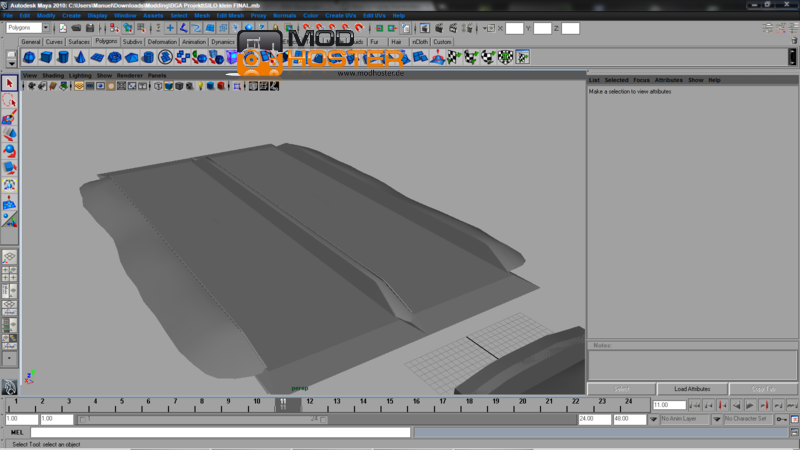This screenshot has width=800, height=450.
Task: Go to end of playback range
Action: (x=792, y=405)
